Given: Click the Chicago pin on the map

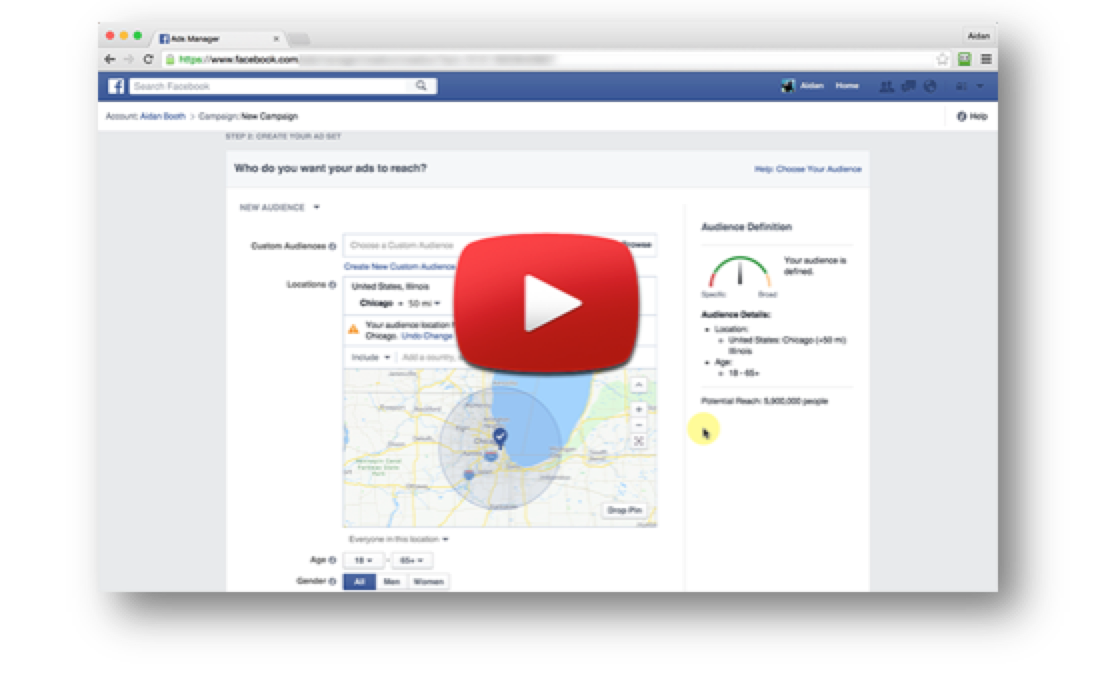Looking at the screenshot, I should pos(500,438).
